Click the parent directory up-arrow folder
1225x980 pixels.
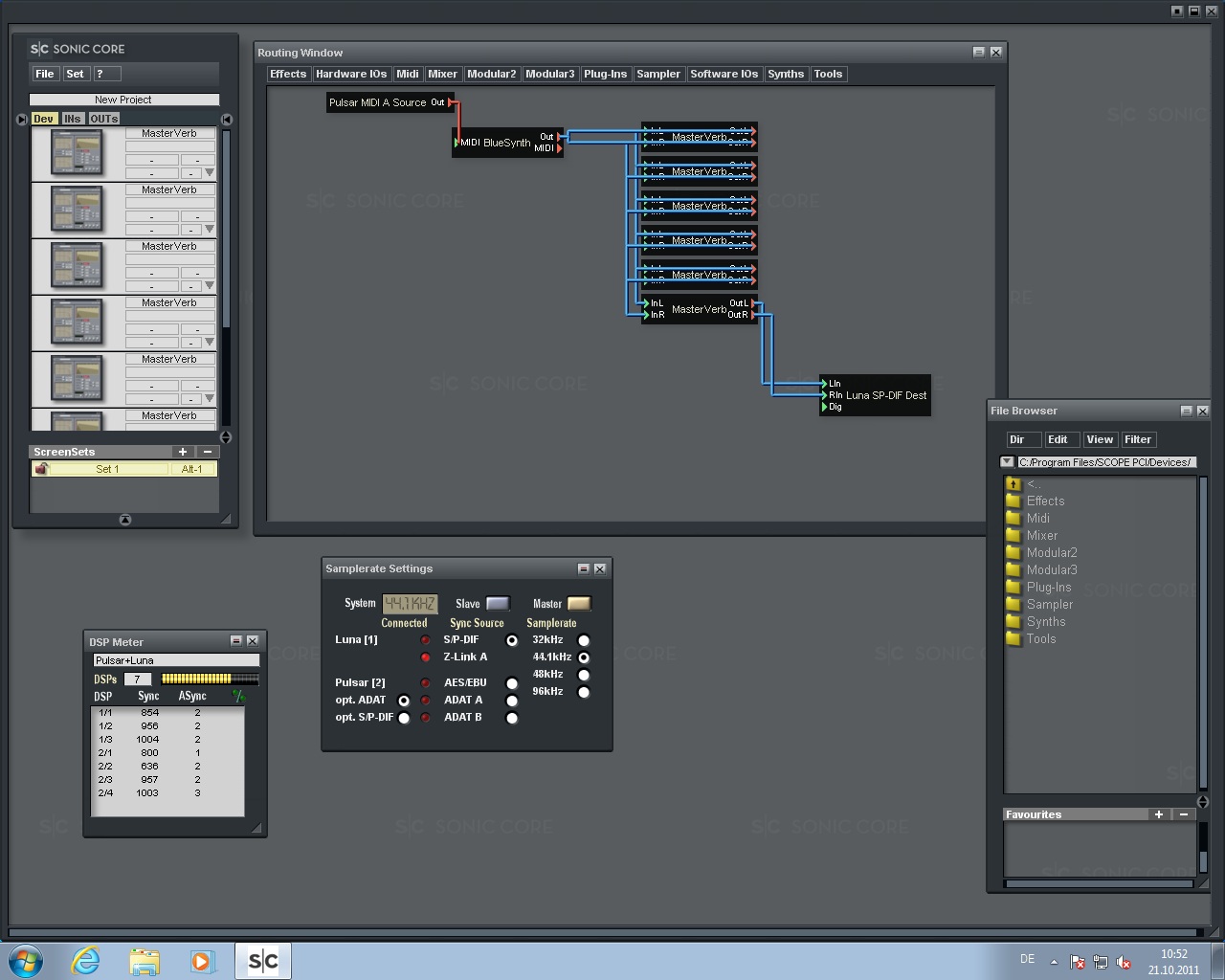click(x=1013, y=484)
